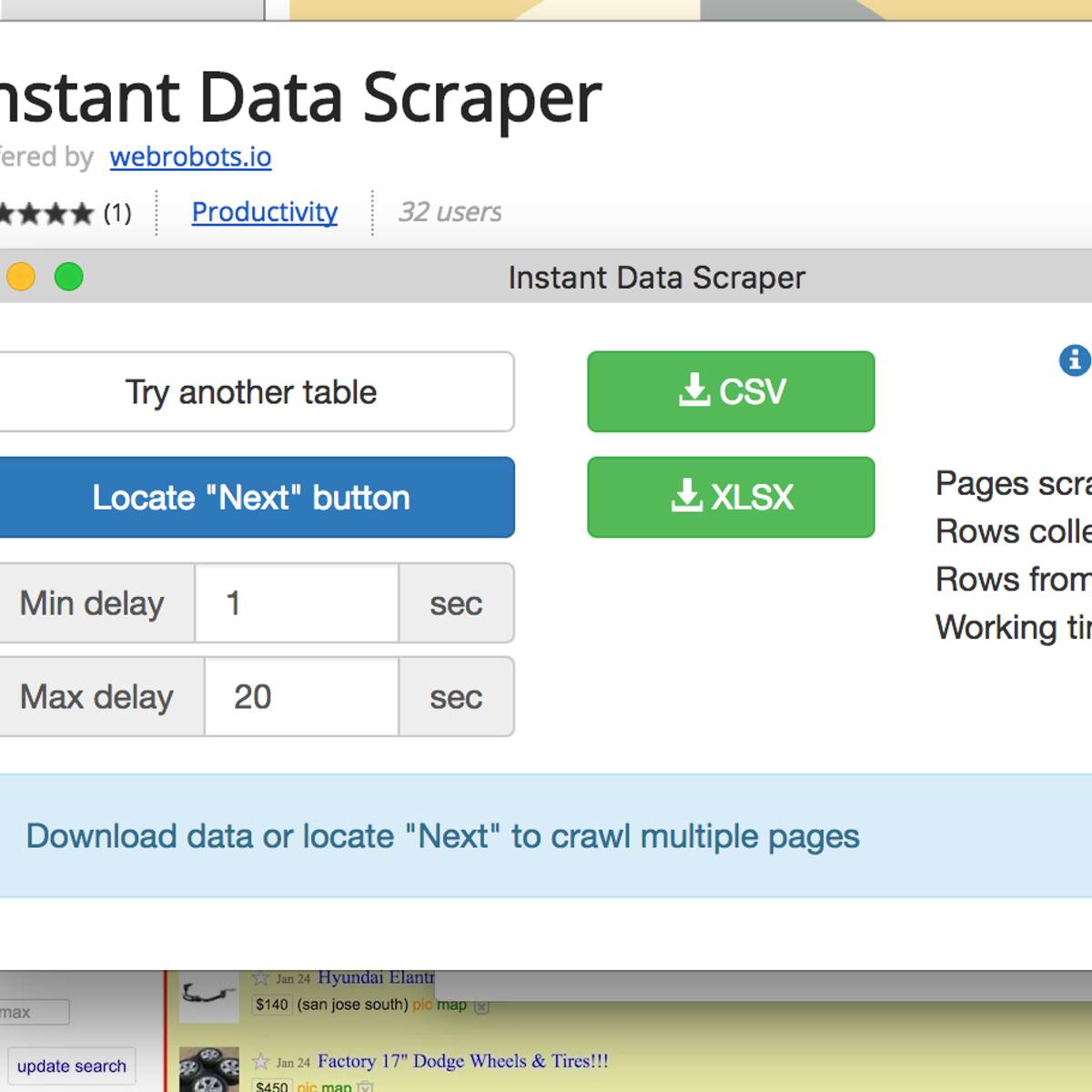Hide the $450 listing with its x icon

coord(365,1087)
